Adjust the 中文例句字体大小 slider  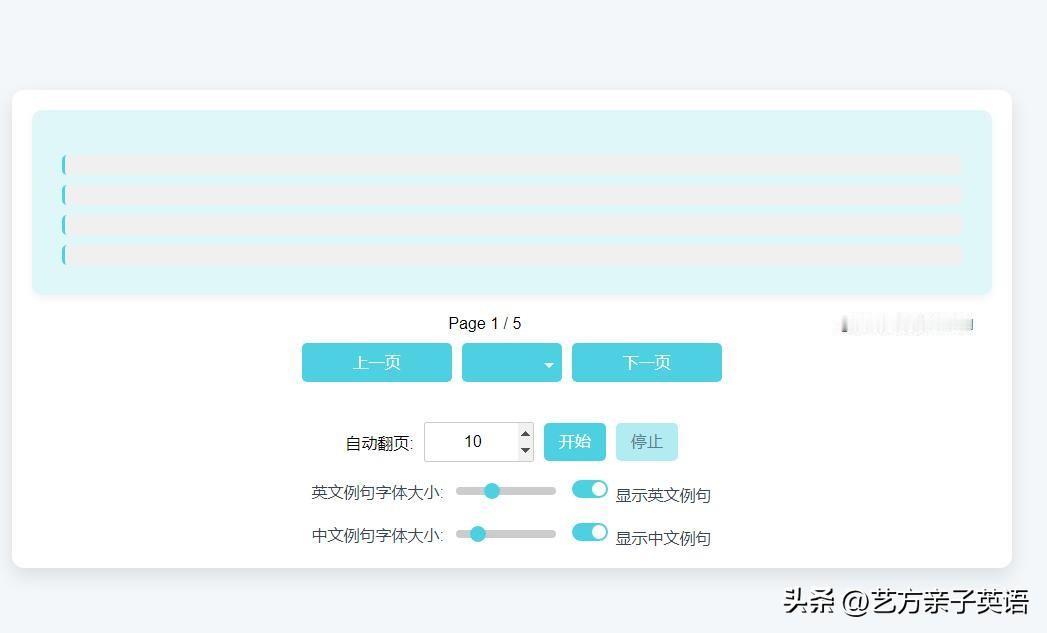(x=505, y=534)
